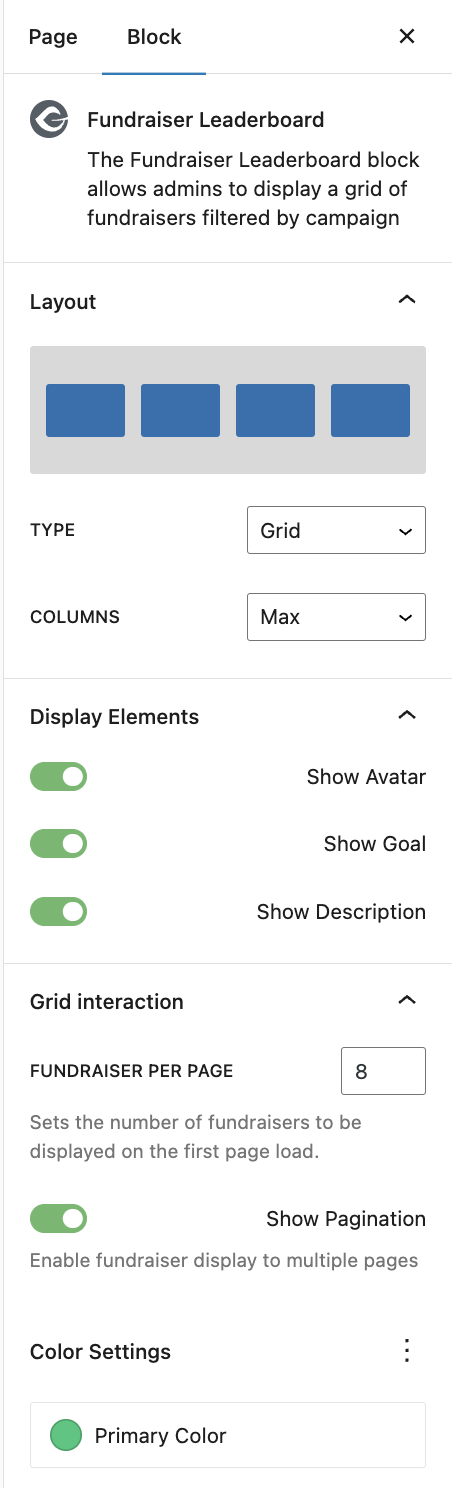The height and width of the screenshot is (1488, 452).
Task: Collapse the Layout section chevron
Action: [x=407, y=301]
